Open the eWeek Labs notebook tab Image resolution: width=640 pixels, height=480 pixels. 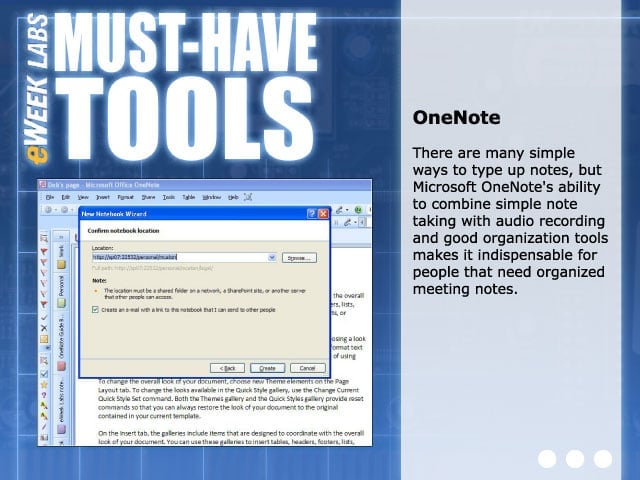tap(61, 405)
